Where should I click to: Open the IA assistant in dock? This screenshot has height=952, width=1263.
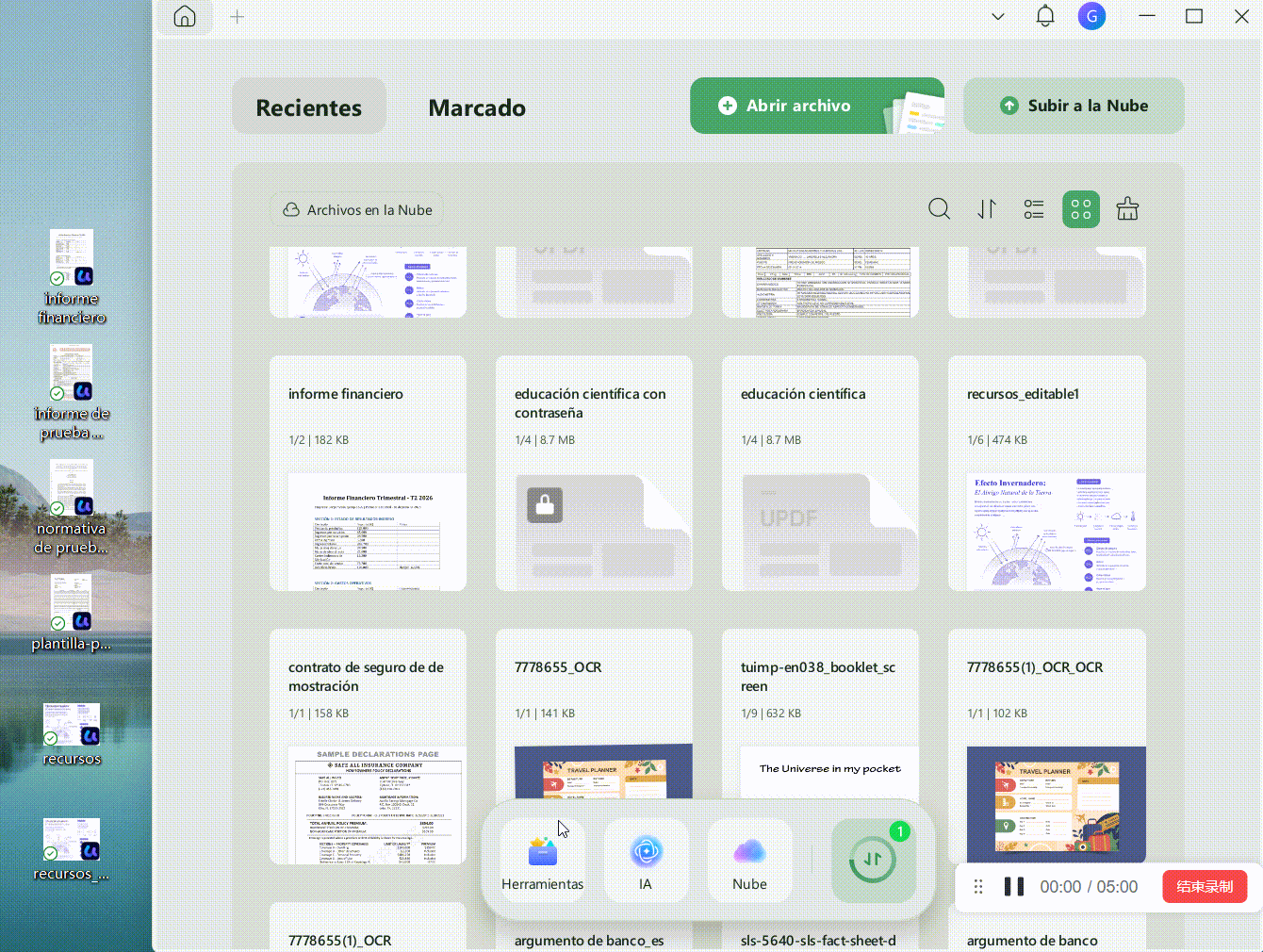click(x=646, y=861)
